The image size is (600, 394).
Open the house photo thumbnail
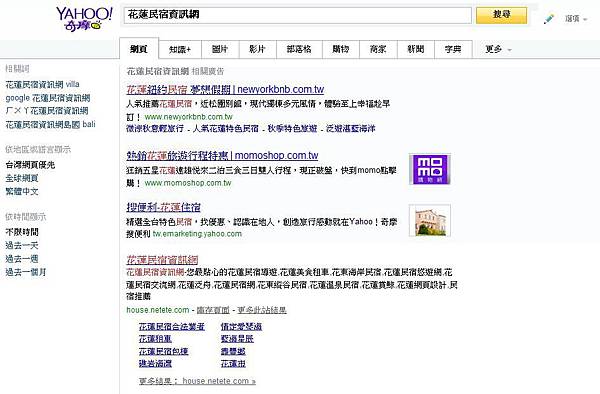coord(430,221)
